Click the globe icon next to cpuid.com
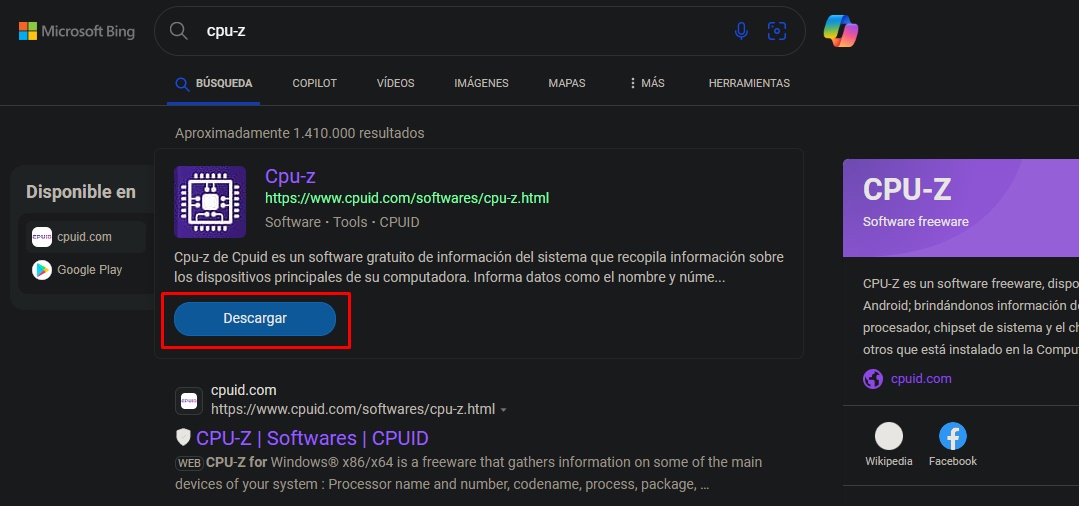 [x=873, y=379]
